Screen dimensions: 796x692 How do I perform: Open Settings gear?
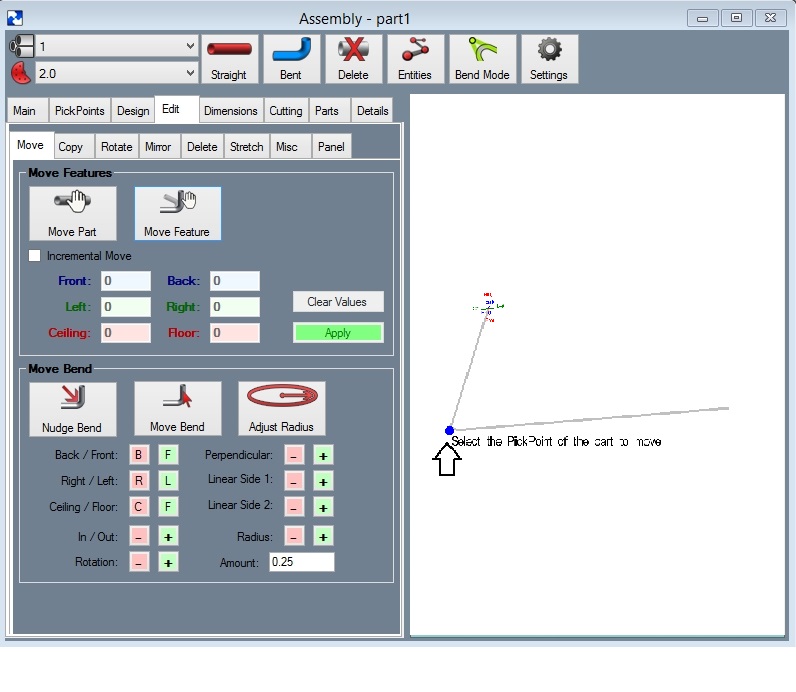tap(549, 59)
